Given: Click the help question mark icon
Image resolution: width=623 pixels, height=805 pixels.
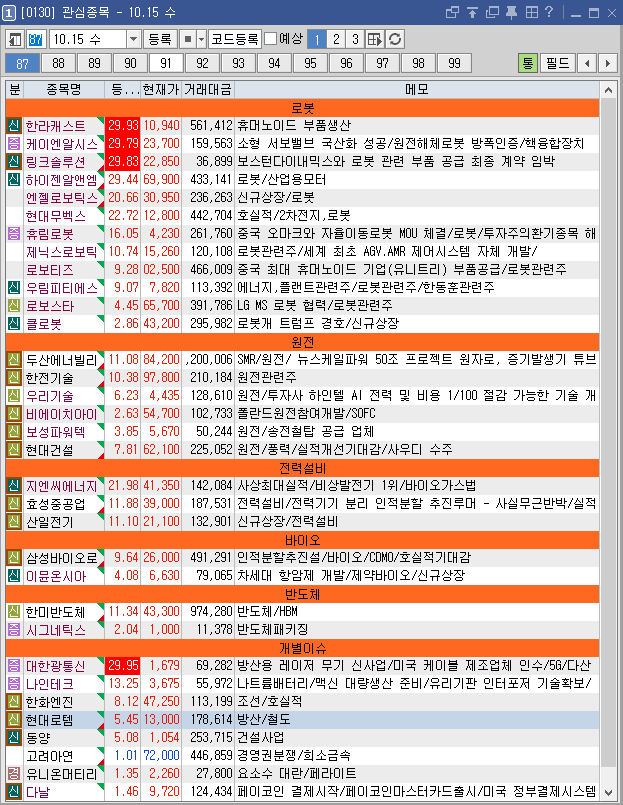Looking at the screenshot, I should [x=547, y=12].
